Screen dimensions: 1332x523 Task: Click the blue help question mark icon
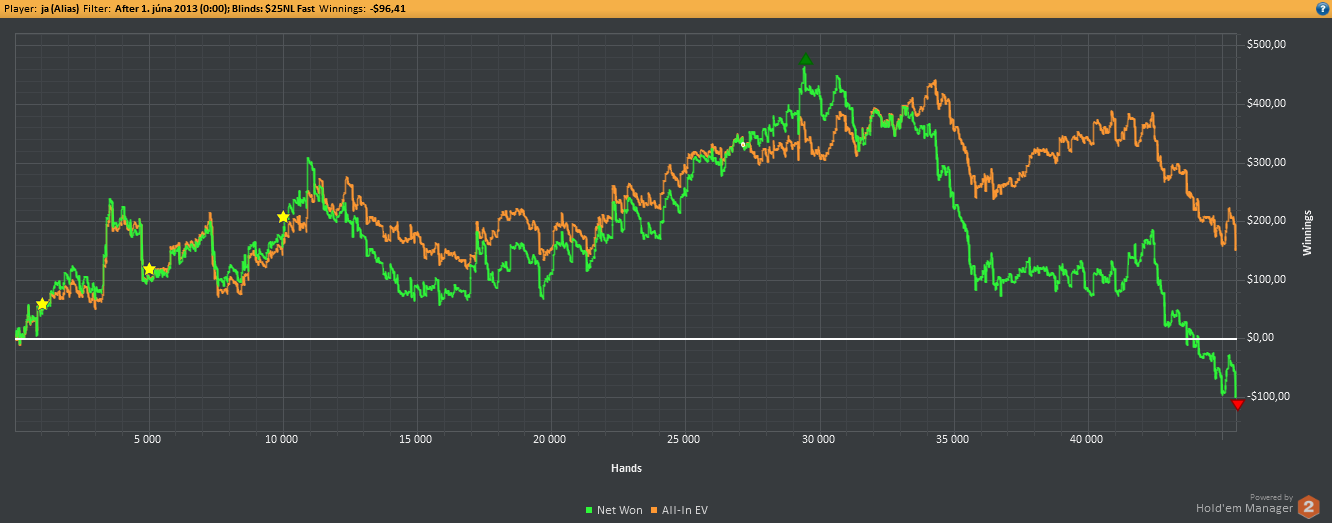click(x=1322, y=8)
